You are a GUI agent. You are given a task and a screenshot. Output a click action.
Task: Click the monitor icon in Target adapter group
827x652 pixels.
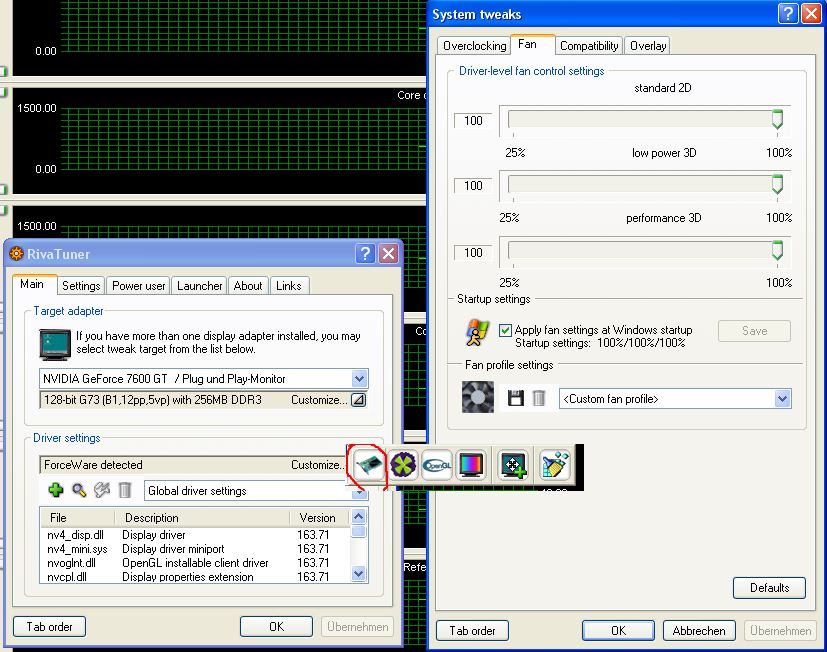(55, 344)
